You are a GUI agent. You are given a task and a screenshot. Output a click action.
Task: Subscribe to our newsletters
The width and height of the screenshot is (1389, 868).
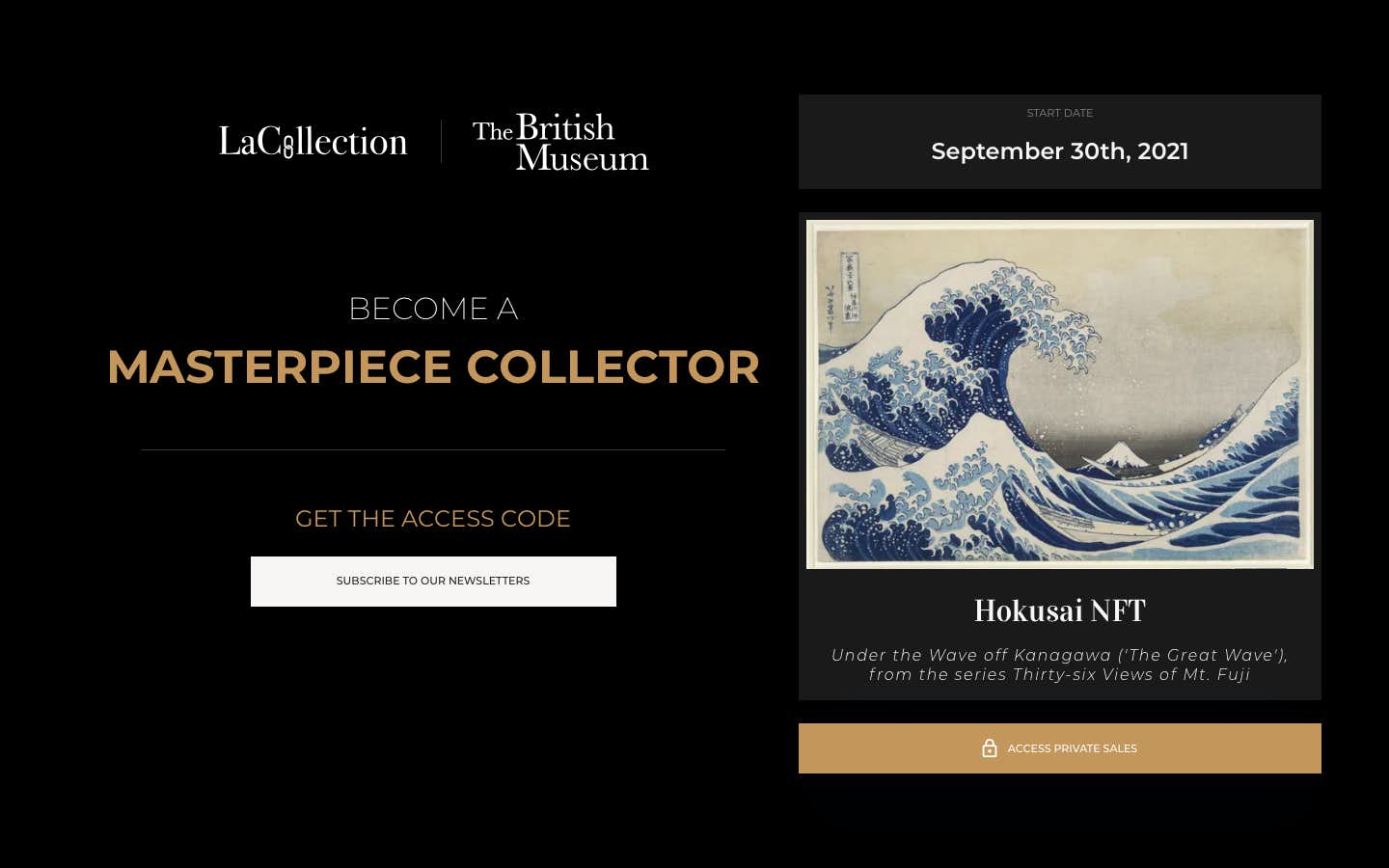pyautogui.click(x=433, y=582)
